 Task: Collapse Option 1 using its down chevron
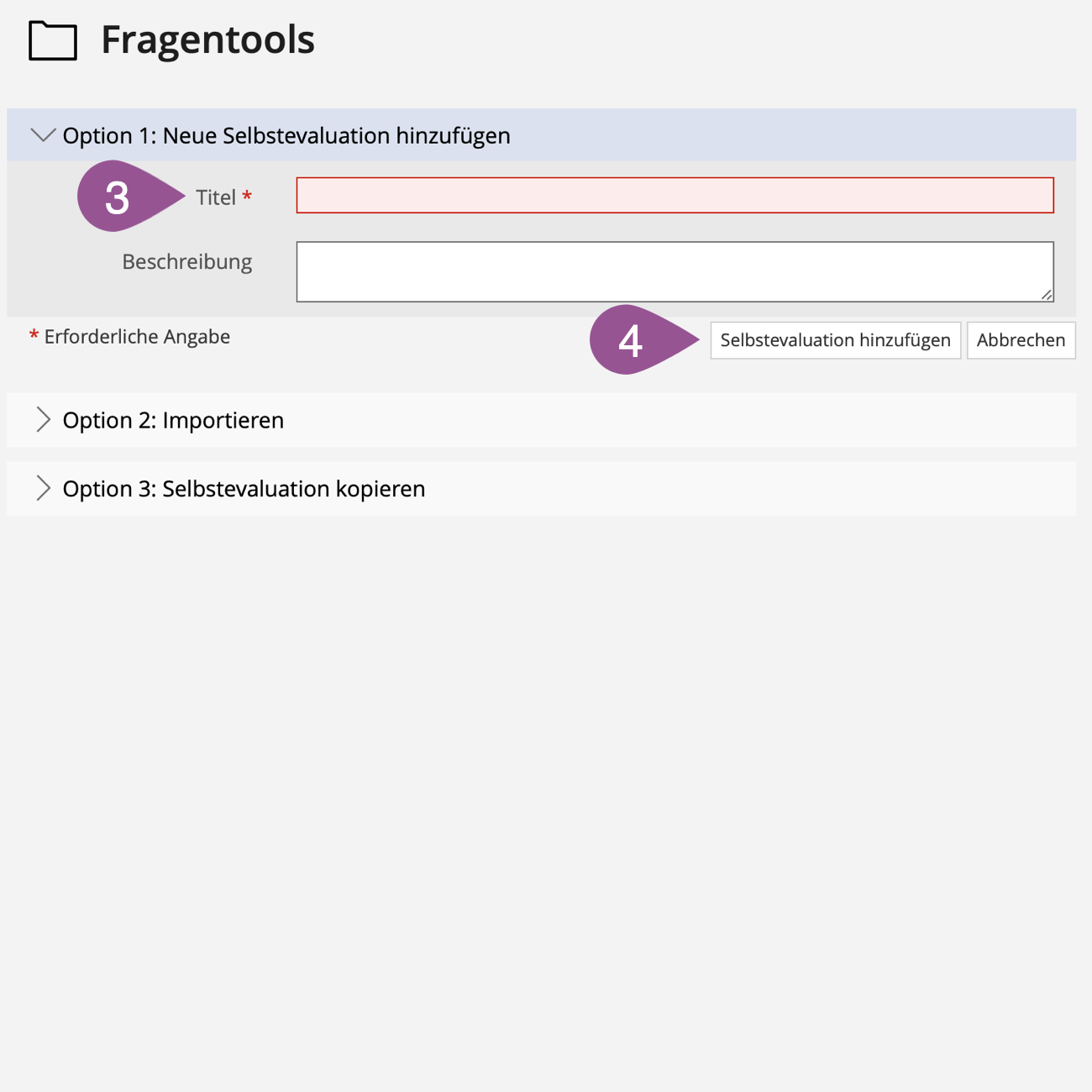pos(43,135)
